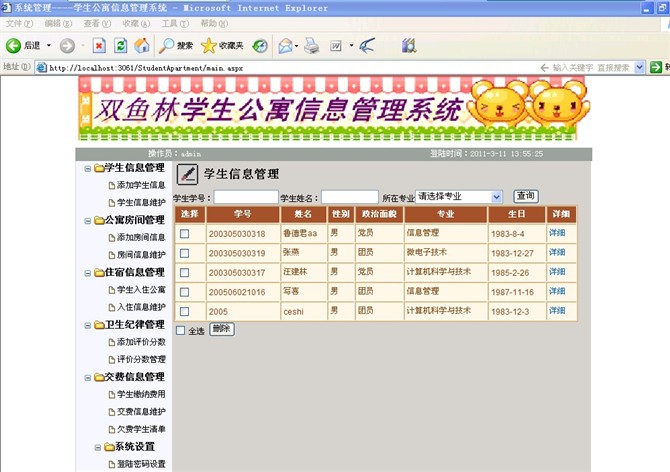The image size is (670, 472).
Task: Click the 删除 delete button
Action: click(x=221, y=329)
